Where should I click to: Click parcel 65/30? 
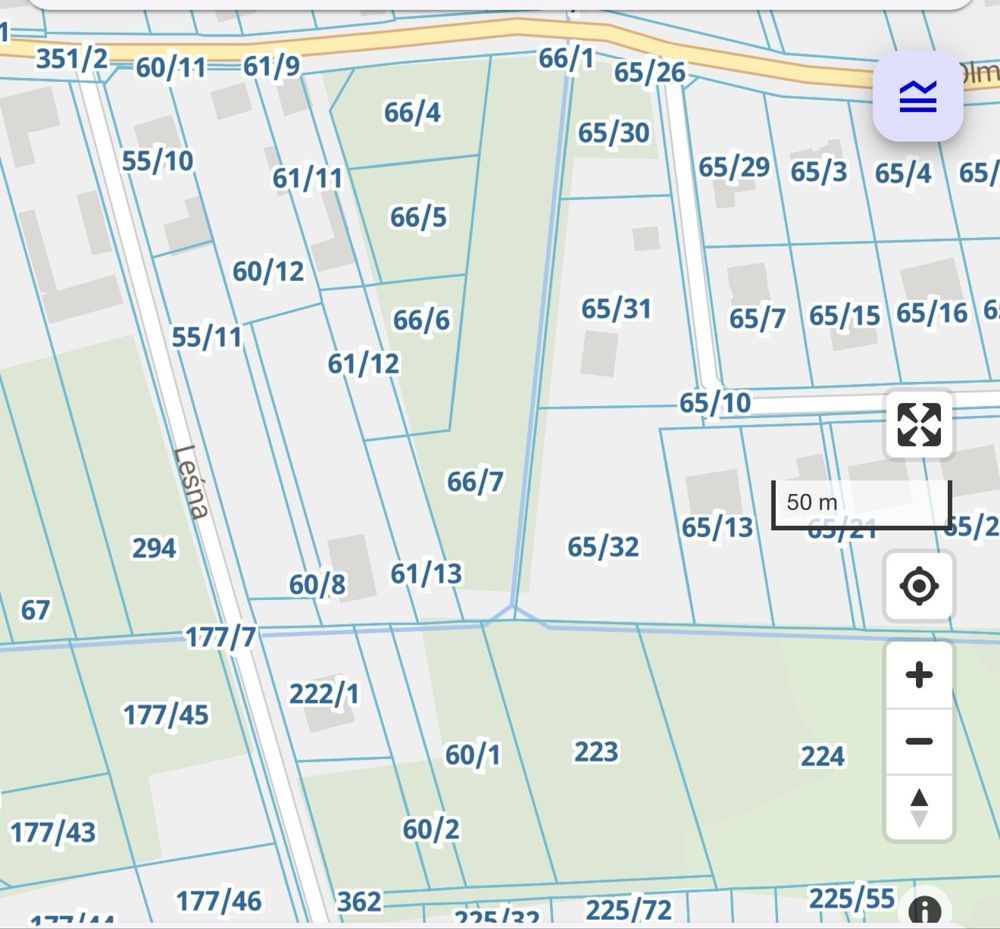click(614, 133)
